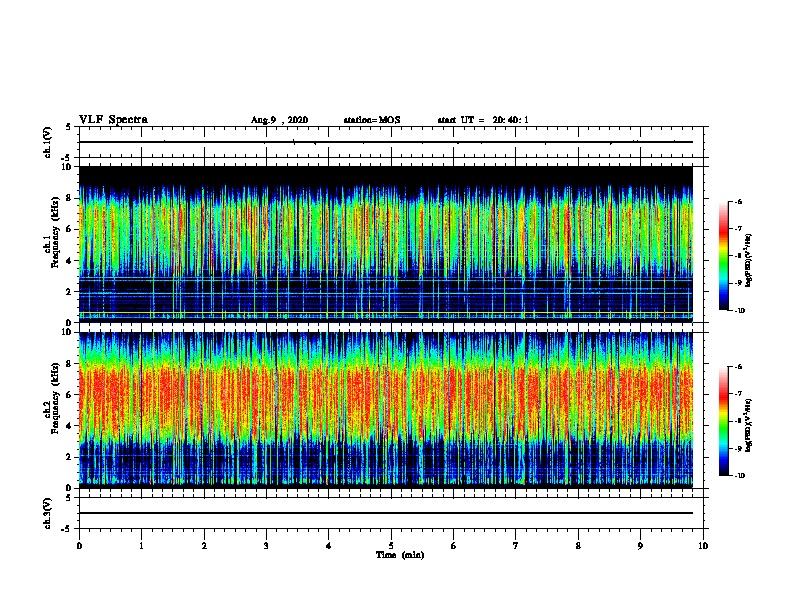The width and height of the screenshot is (792, 612).
Task: Select the "Time (min)" axis label
Action: pos(400,555)
